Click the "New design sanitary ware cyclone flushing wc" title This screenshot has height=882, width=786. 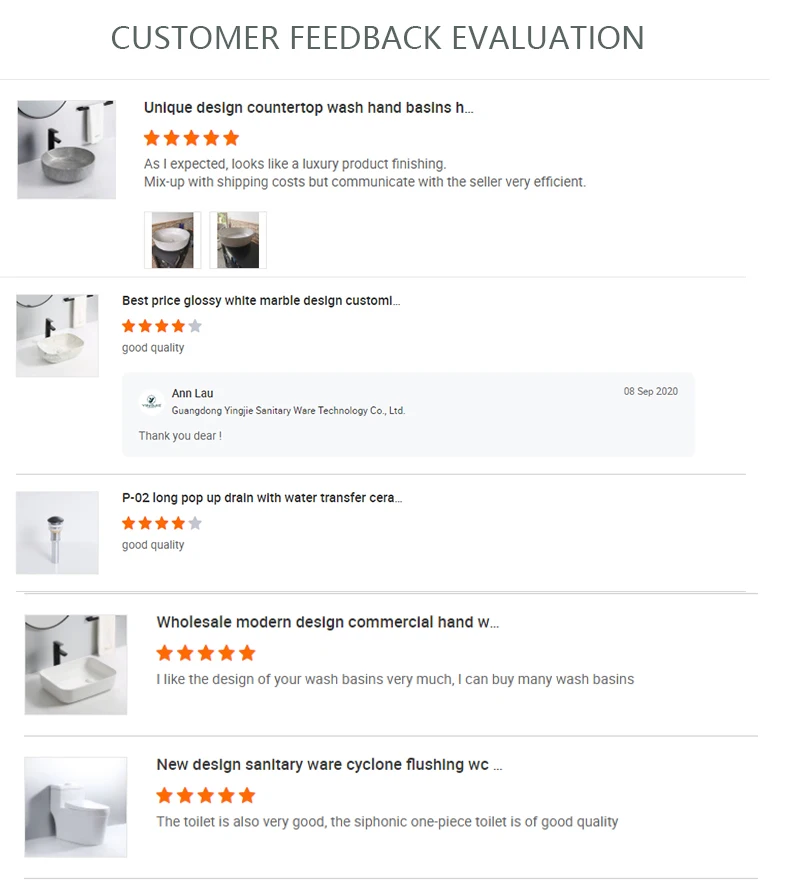click(x=329, y=765)
